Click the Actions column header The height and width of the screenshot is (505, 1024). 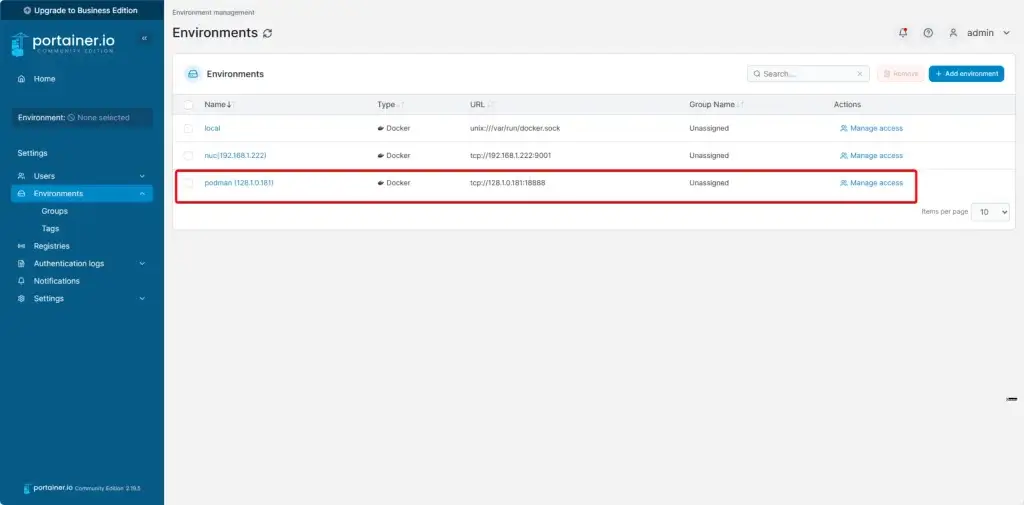[x=847, y=105]
